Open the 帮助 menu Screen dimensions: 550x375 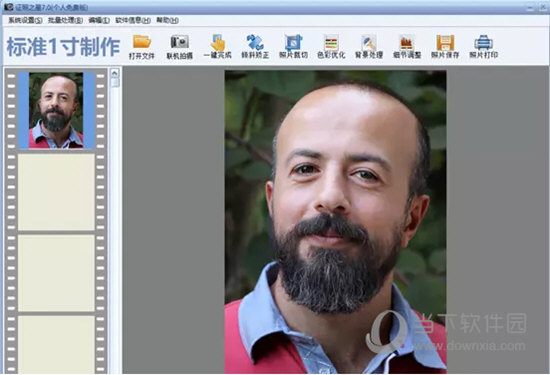click(x=167, y=20)
